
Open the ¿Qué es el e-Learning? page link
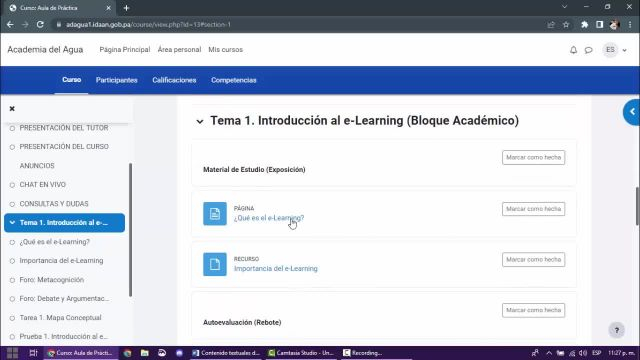click(x=269, y=218)
